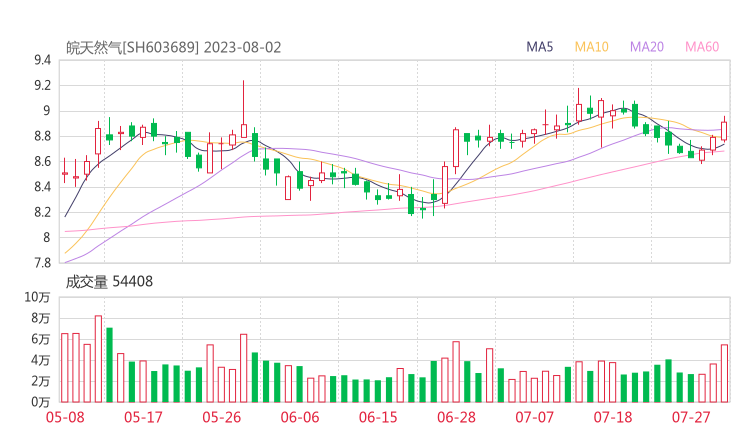The width and height of the screenshot is (740, 440).
Task: Click the tallest green volume bar near 7万
Action: [109, 365]
